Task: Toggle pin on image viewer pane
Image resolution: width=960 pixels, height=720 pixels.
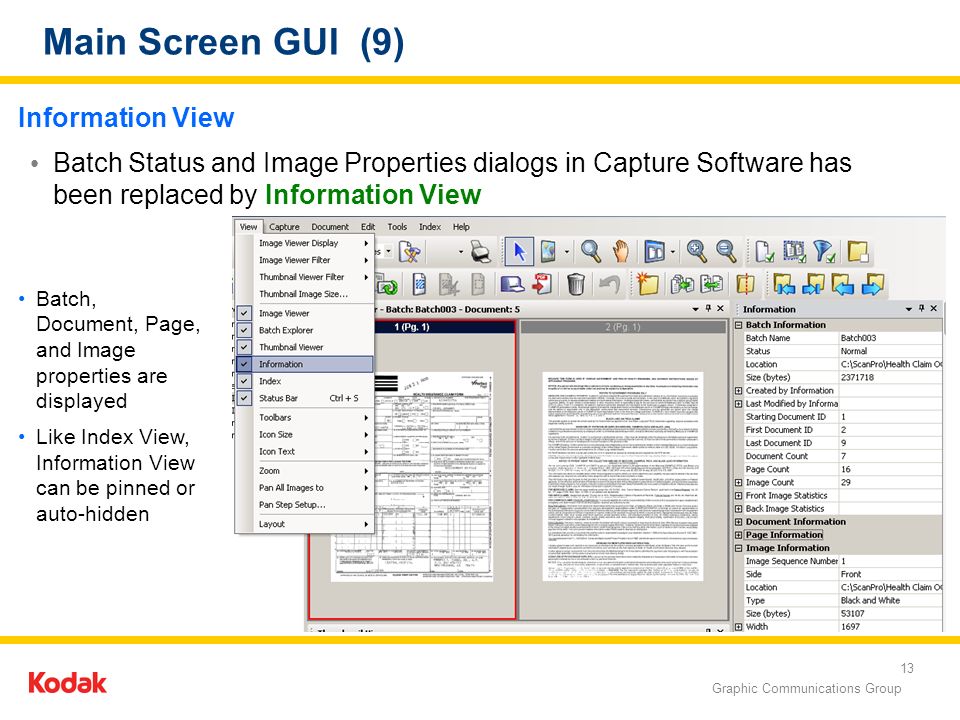Action: point(708,309)
